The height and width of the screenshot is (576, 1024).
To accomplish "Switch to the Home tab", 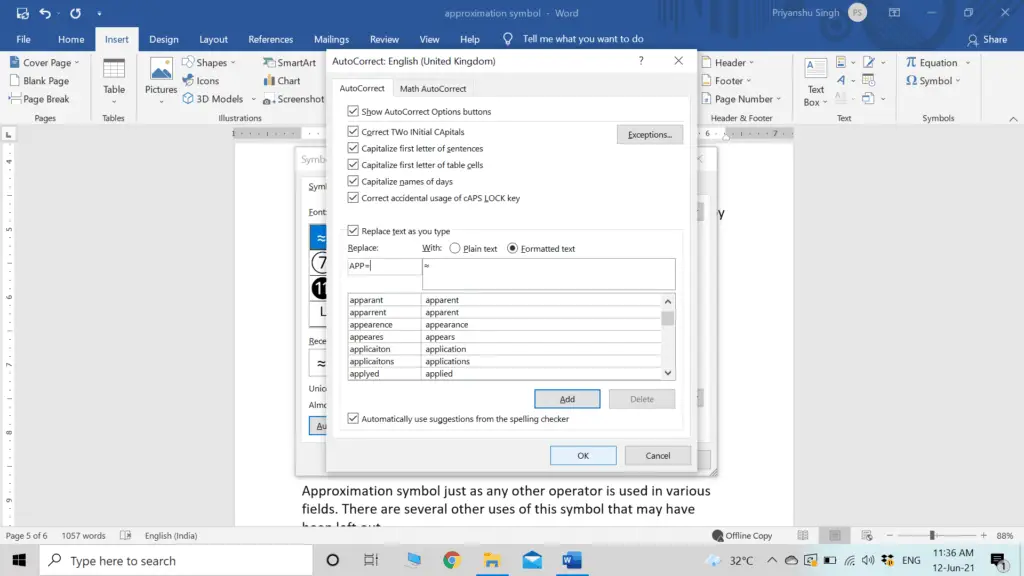I will pyautogui.click(x=71, y=39).
